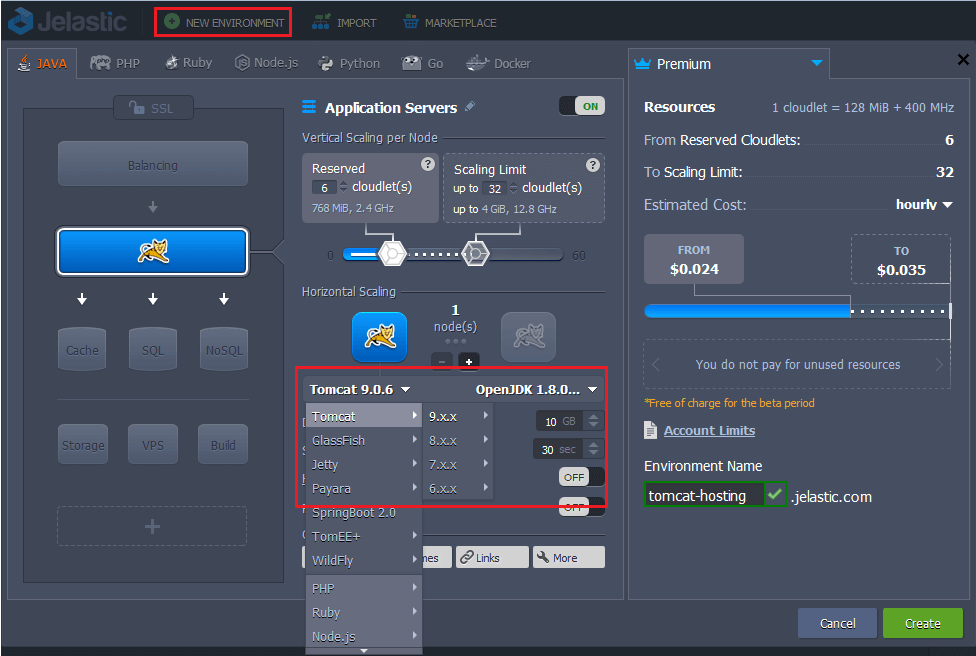The height and width of the screenshot is (656, 976).
Task: Click the scaling limit slider handle
Action: click(476, 254)
